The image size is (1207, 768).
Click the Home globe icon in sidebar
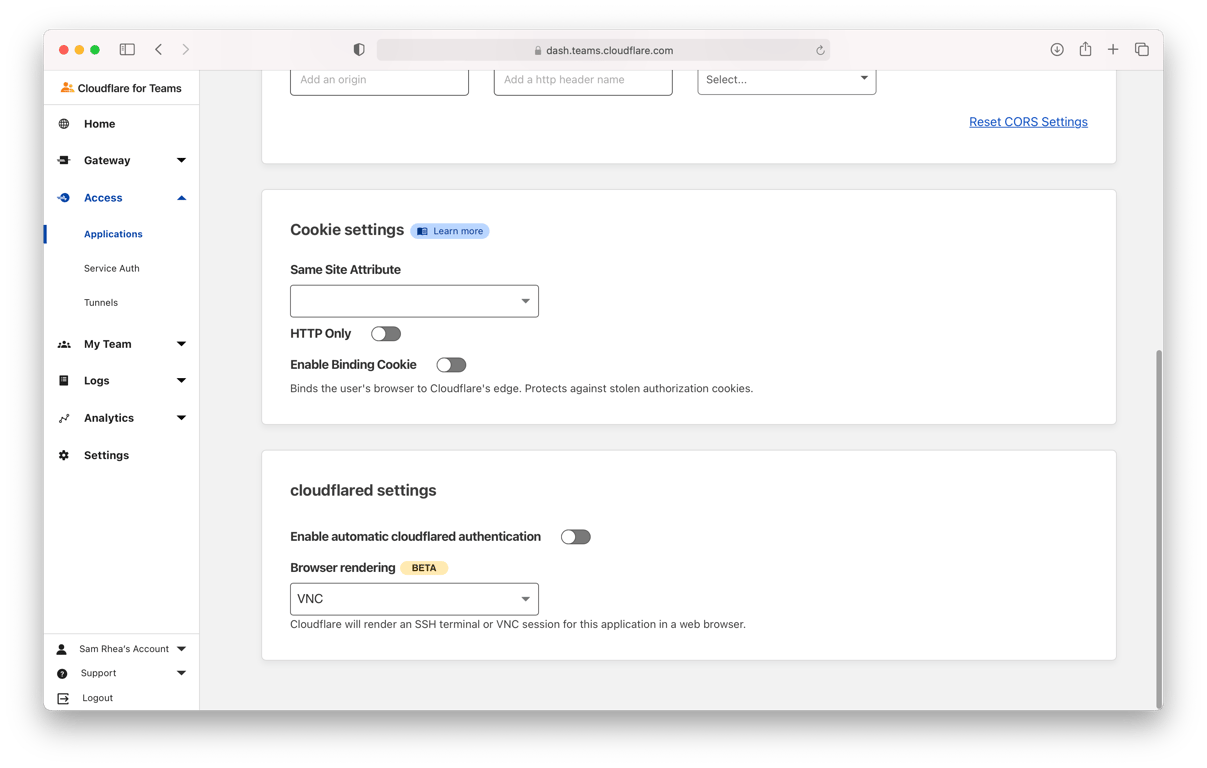[64, 124]
